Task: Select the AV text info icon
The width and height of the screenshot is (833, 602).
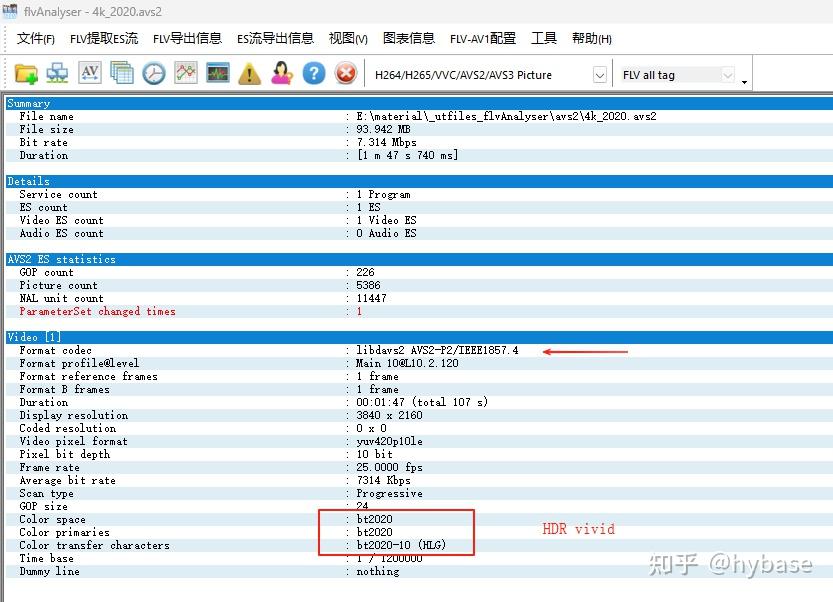Action: [89, 72]
